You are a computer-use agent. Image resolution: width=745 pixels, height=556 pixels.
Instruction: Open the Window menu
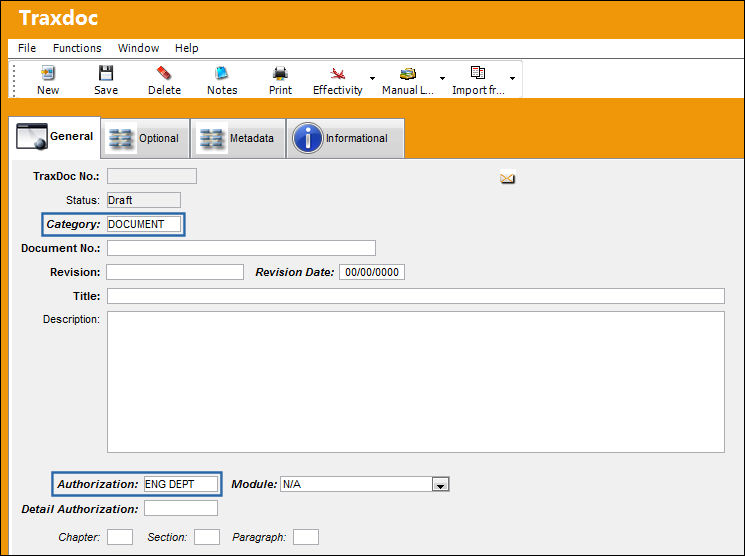pyautogui.click(x=138, y=48)
